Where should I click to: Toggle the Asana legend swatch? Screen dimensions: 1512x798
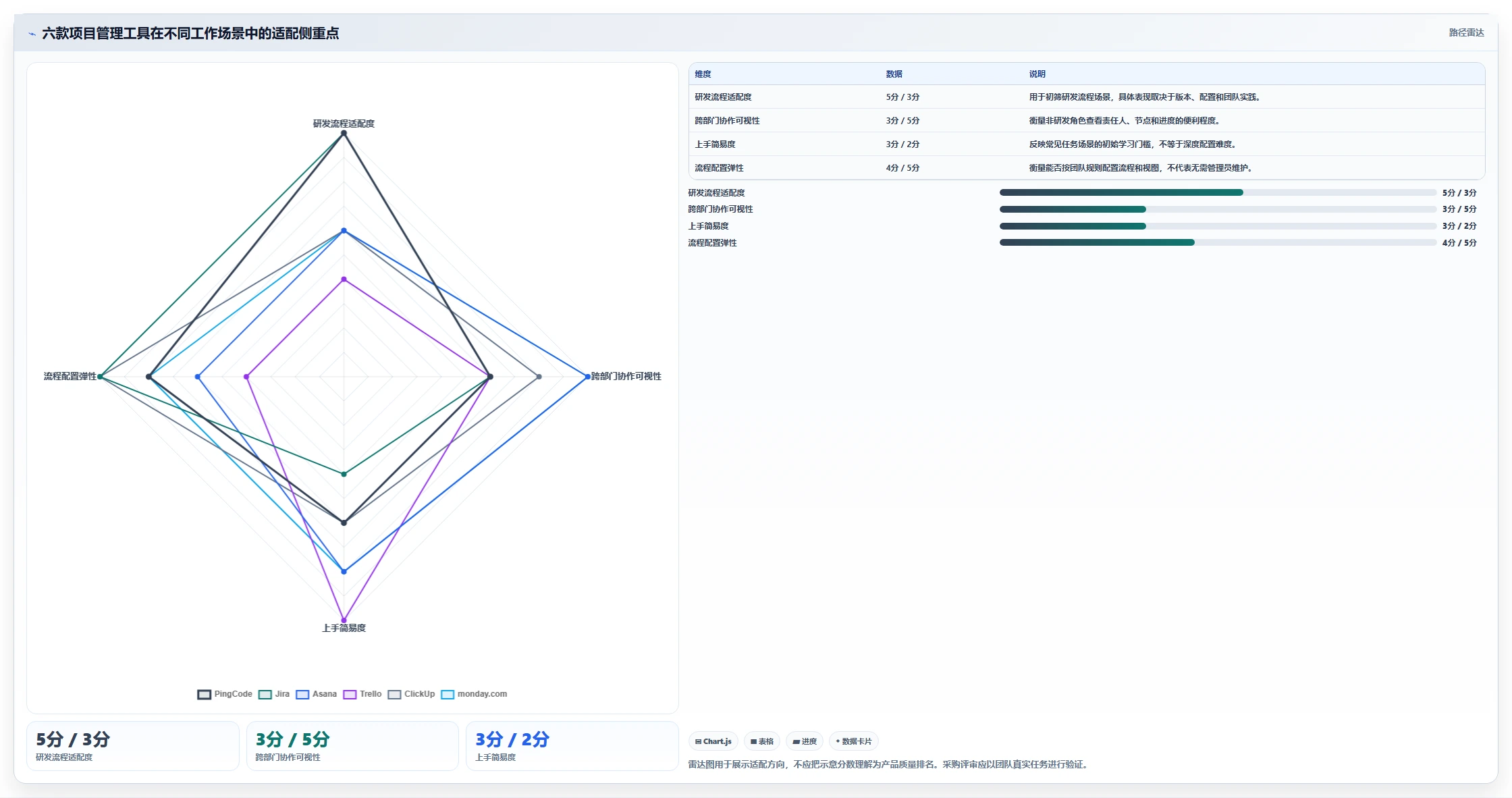(x=302, y=694)
